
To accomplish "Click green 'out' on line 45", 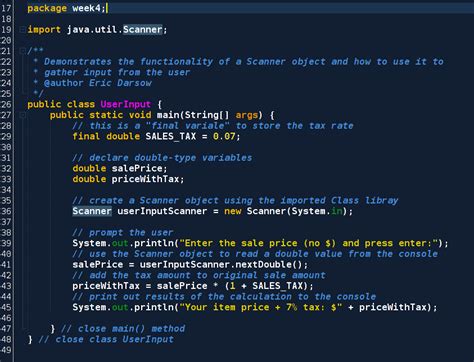I will [120, 307].
